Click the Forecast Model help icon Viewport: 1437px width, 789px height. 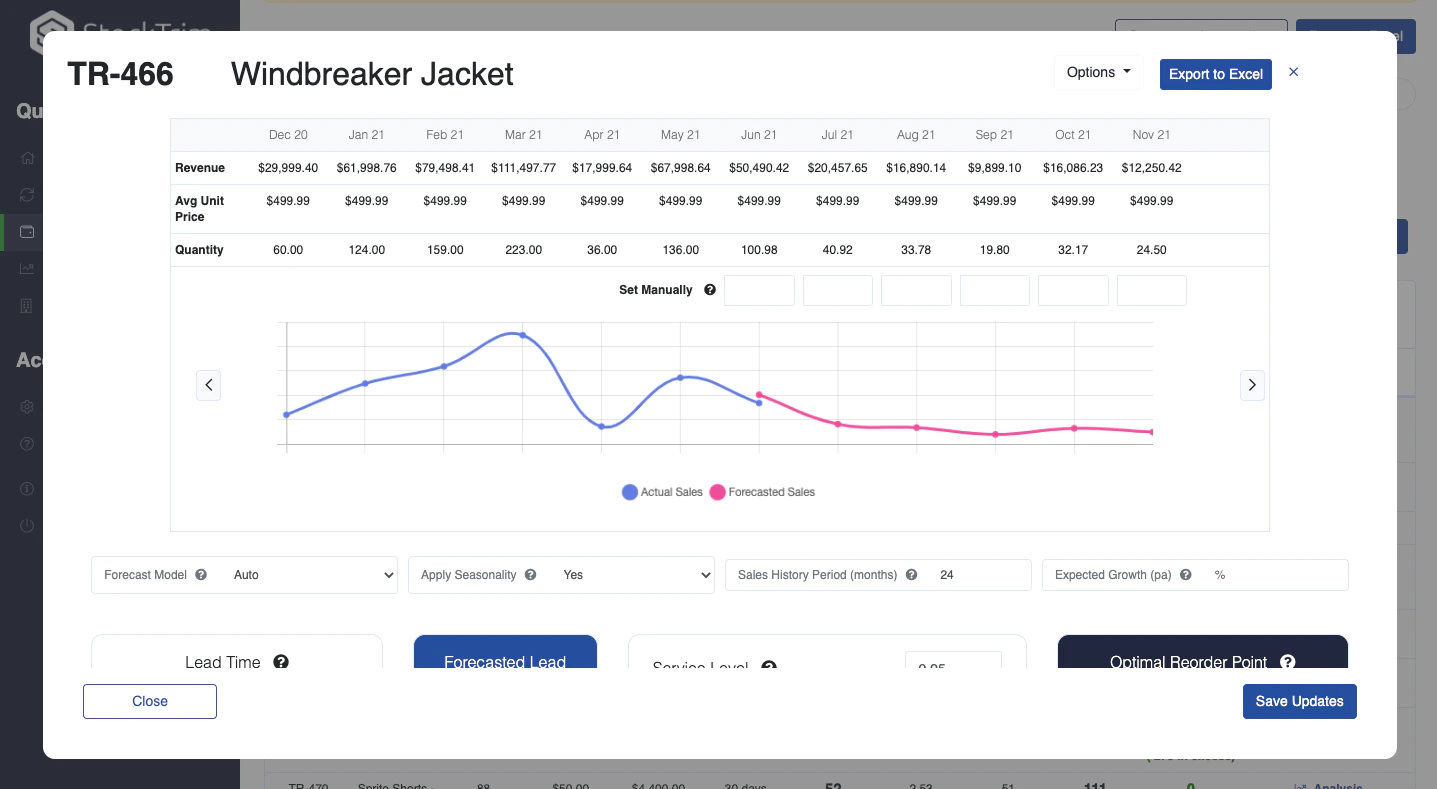click(201, 575)
